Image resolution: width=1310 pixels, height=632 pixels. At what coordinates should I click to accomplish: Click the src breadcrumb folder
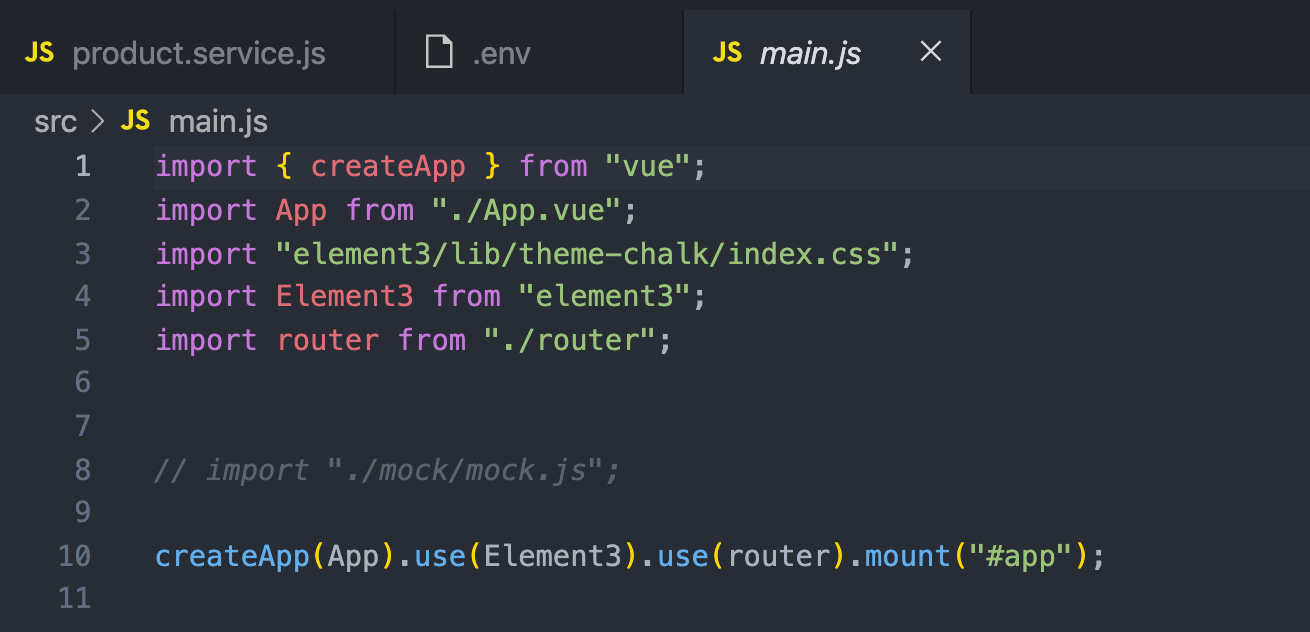(55, 122)
